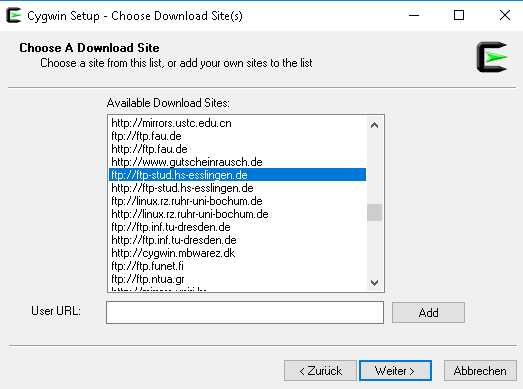This screenshot has width=523, height=389.
Task: Select highlighted ftp://ftp-stud.hs-esslingen.de entry
Action: (x=237, y=175)
